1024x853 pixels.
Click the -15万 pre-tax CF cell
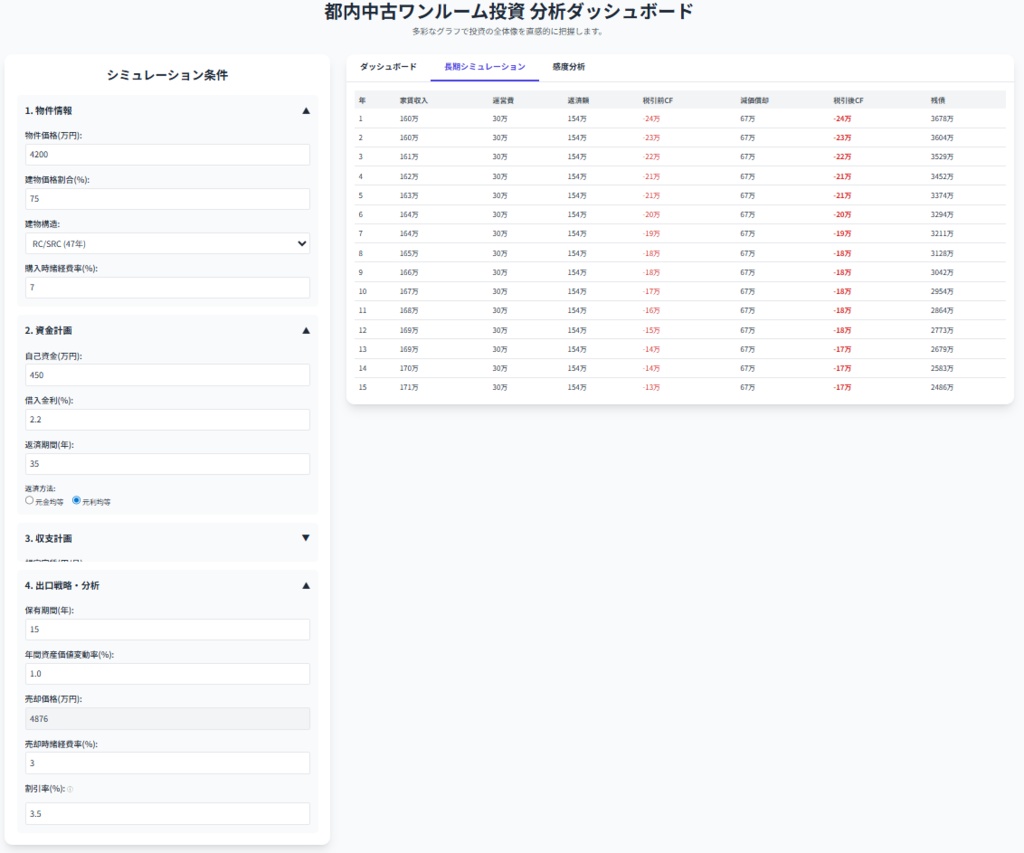651,330
